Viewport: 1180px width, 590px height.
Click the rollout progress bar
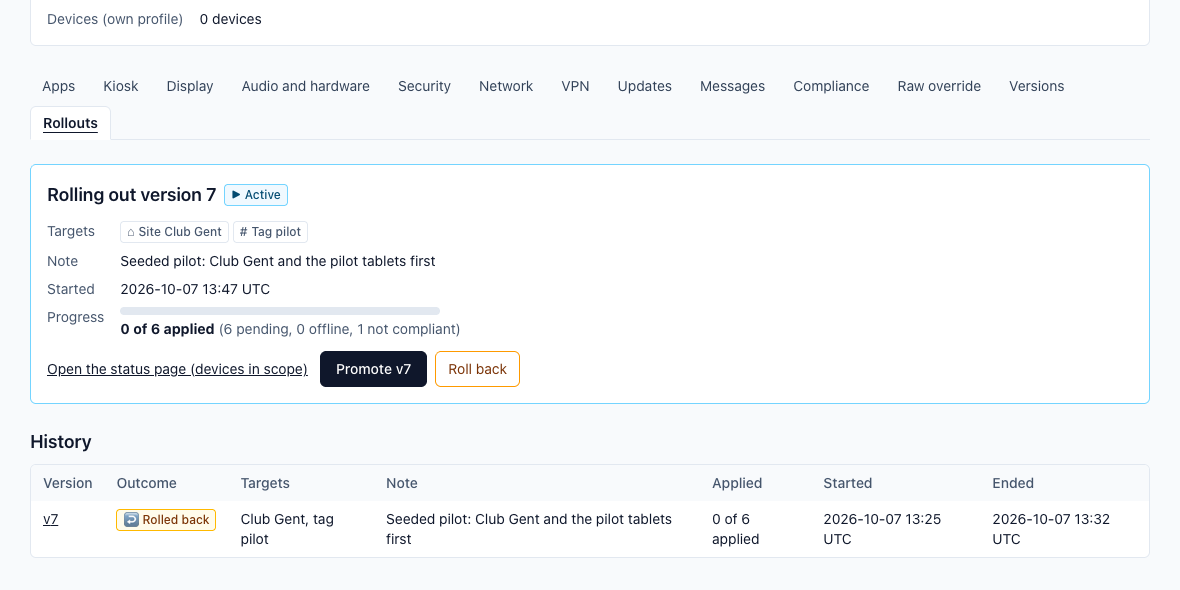280,311
